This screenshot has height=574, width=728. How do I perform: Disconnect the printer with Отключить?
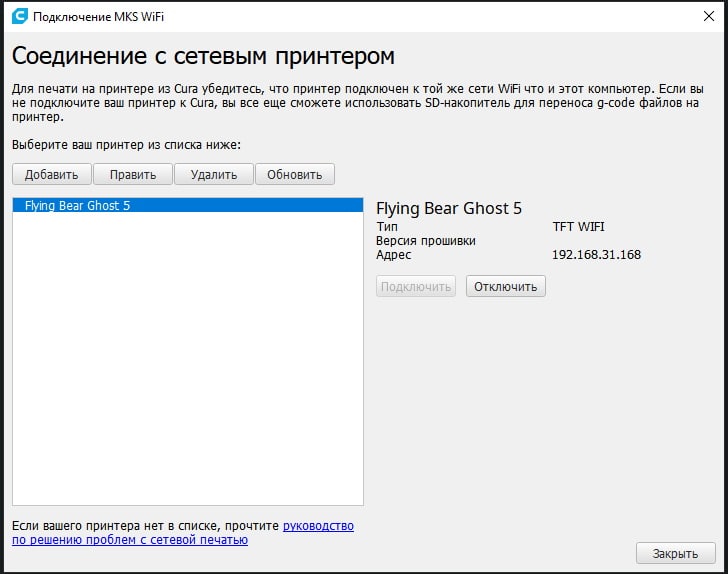tap(506, 286)
